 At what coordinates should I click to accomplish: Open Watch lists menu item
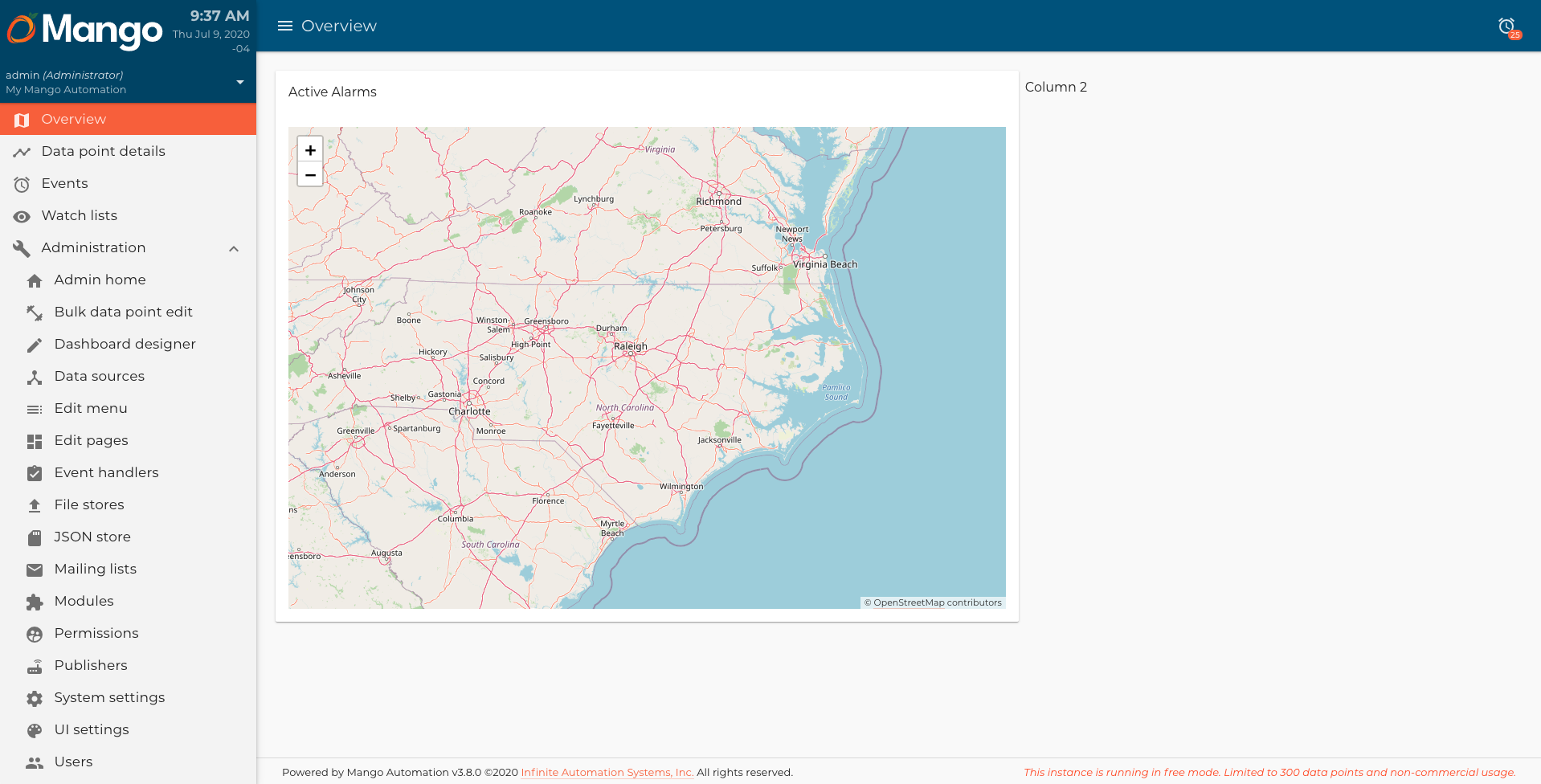point(128,215)
